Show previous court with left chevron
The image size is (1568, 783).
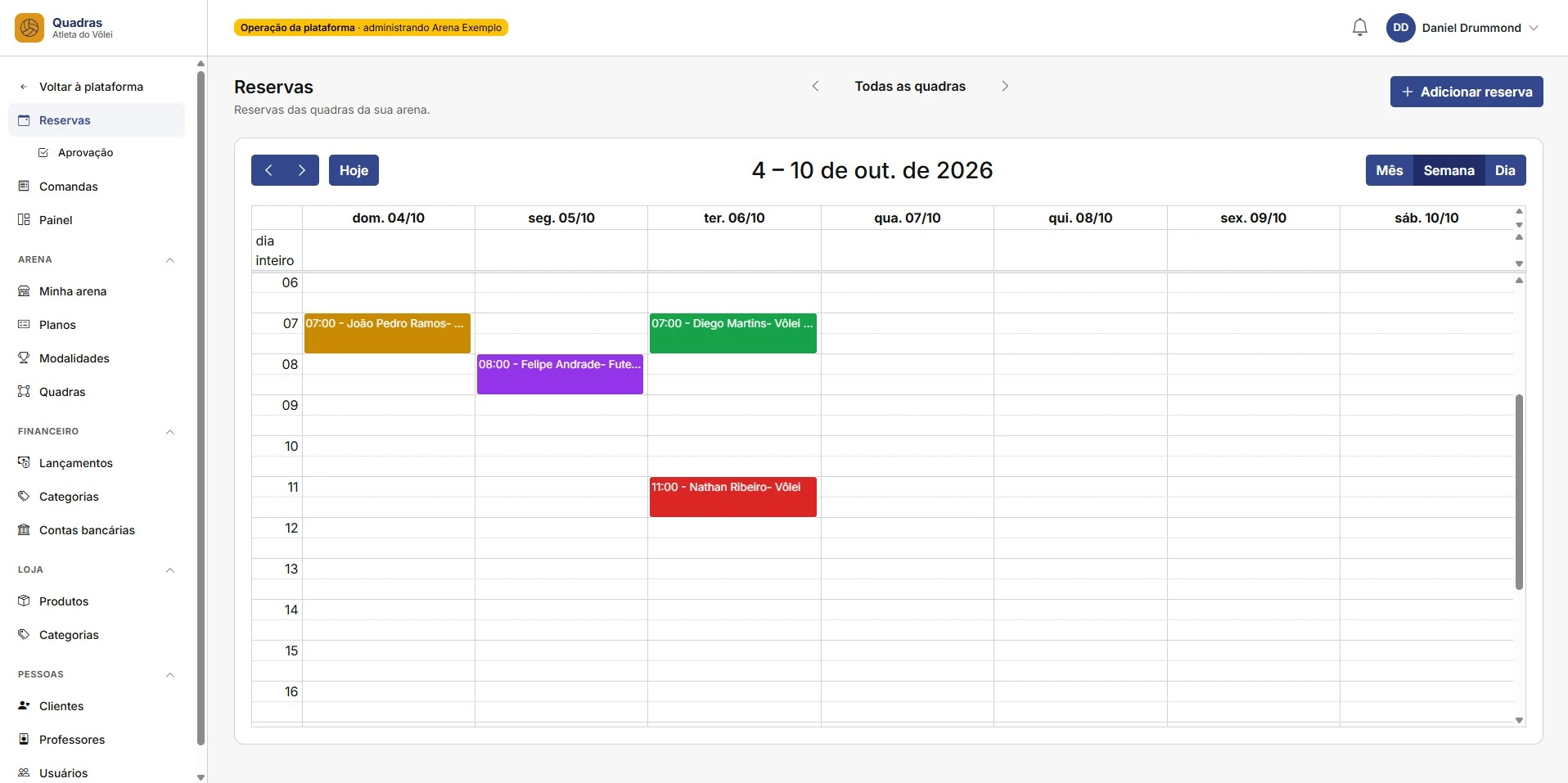815,86
